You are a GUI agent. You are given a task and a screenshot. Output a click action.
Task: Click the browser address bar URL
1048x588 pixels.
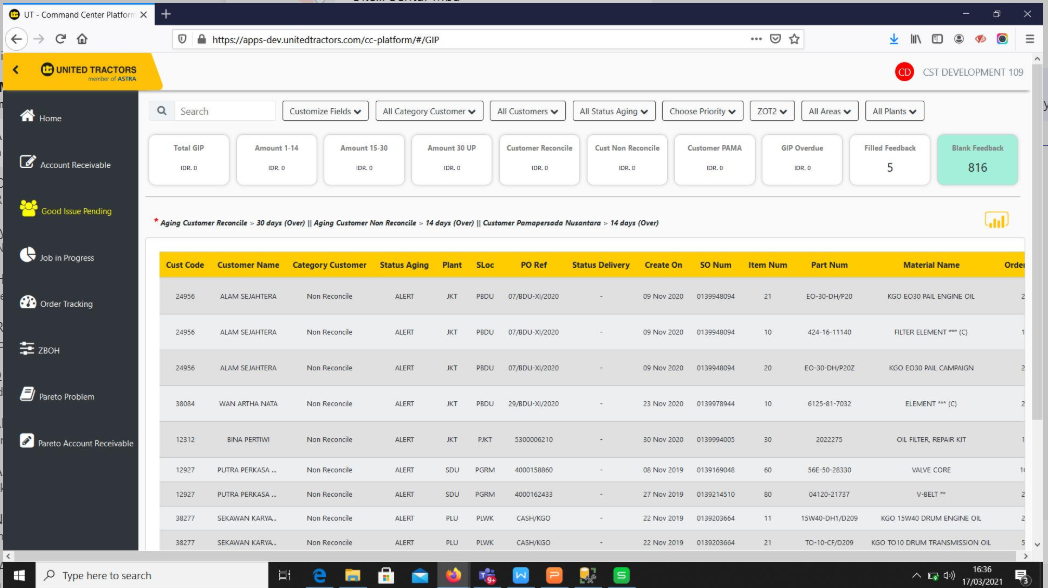pos(325,39)
